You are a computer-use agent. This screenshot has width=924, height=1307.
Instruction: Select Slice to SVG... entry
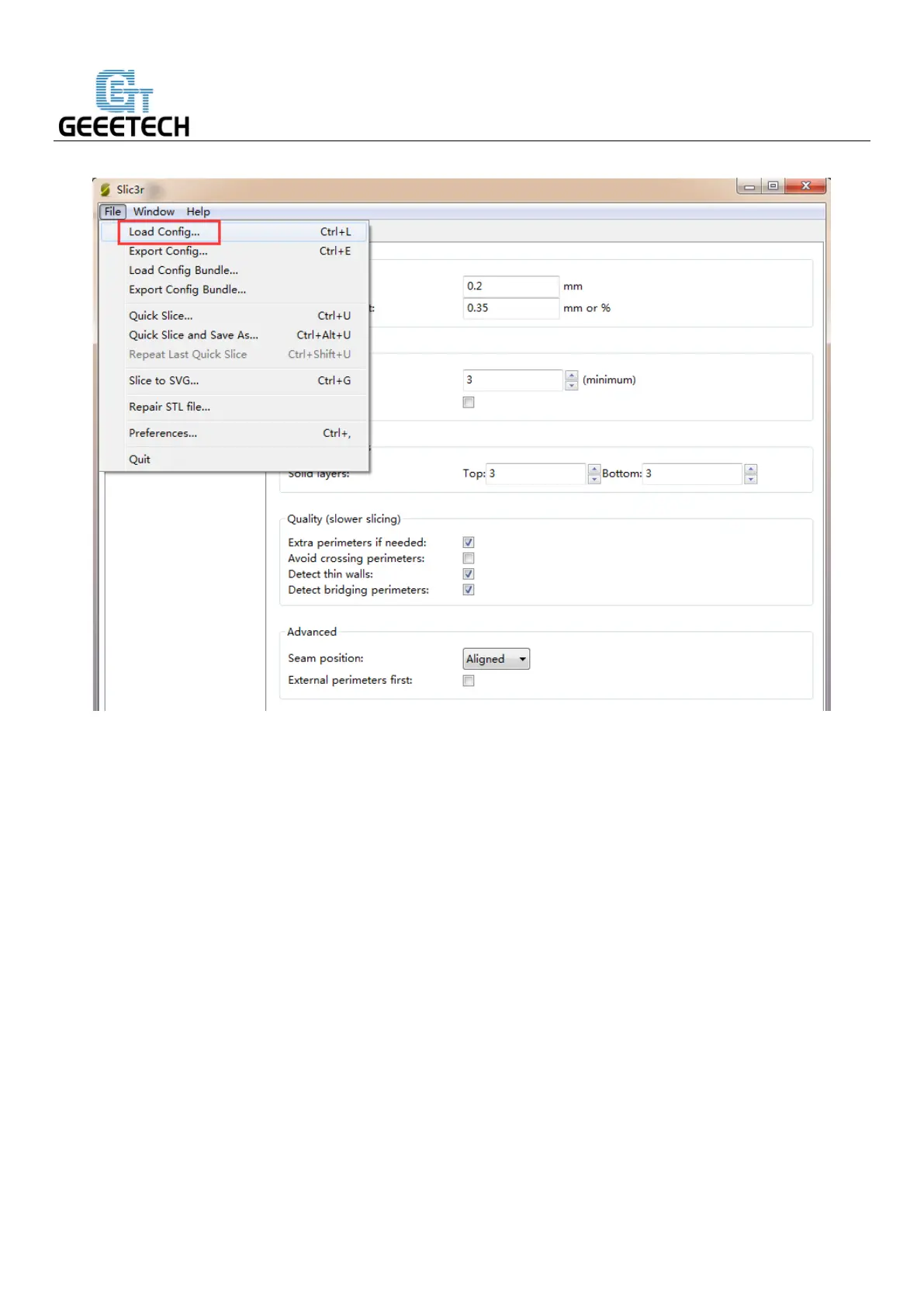click(x=234, y=380)
